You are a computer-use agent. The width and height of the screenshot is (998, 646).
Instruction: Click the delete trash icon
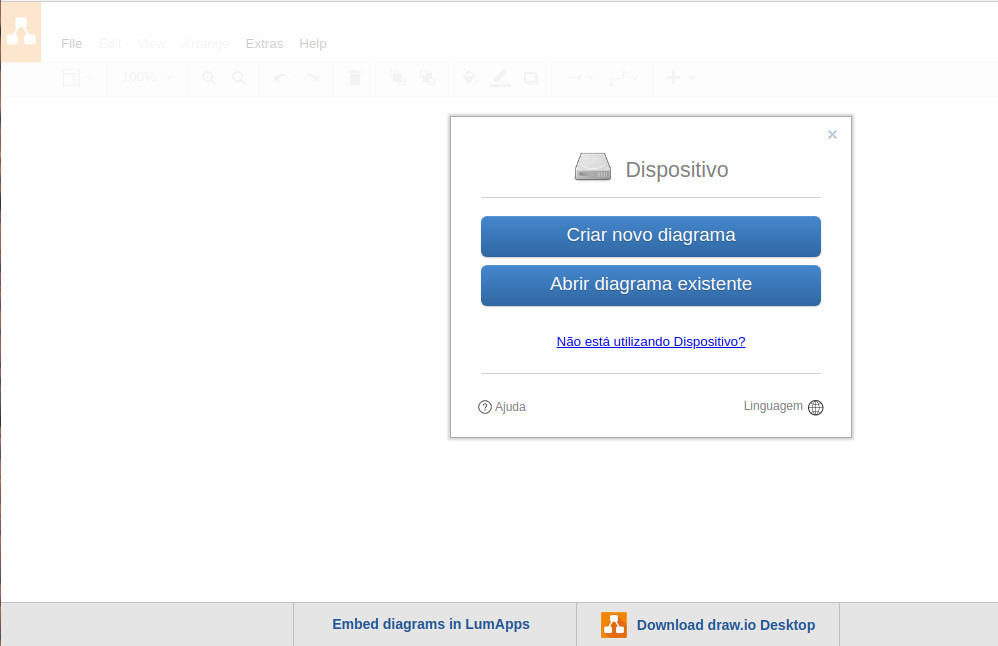click(355, 78)
